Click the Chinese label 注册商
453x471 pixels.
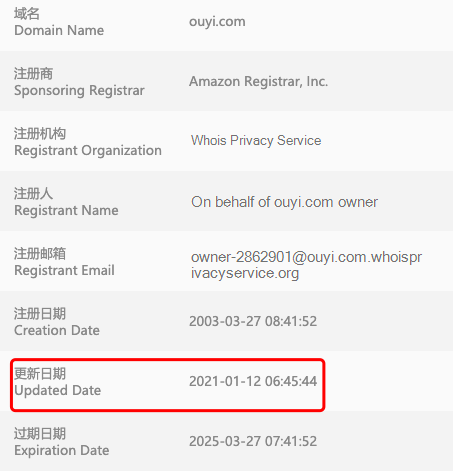point(33,74)
